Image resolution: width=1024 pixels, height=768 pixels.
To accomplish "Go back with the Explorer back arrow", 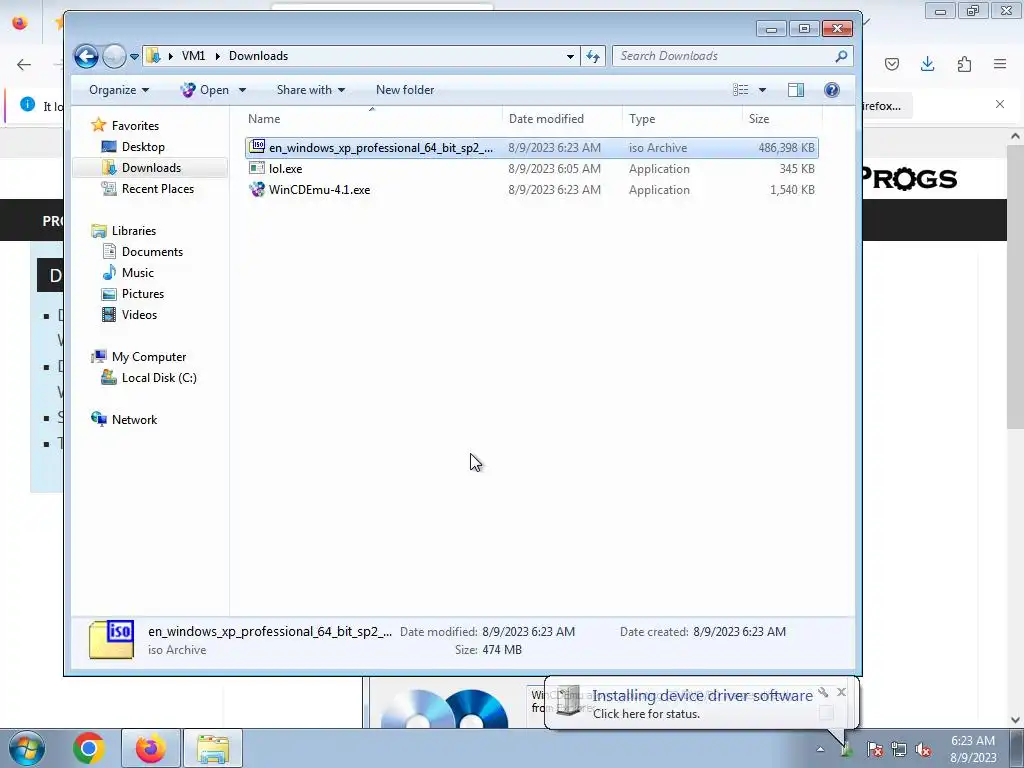I will pyautogui.click(x=86, y=56).
